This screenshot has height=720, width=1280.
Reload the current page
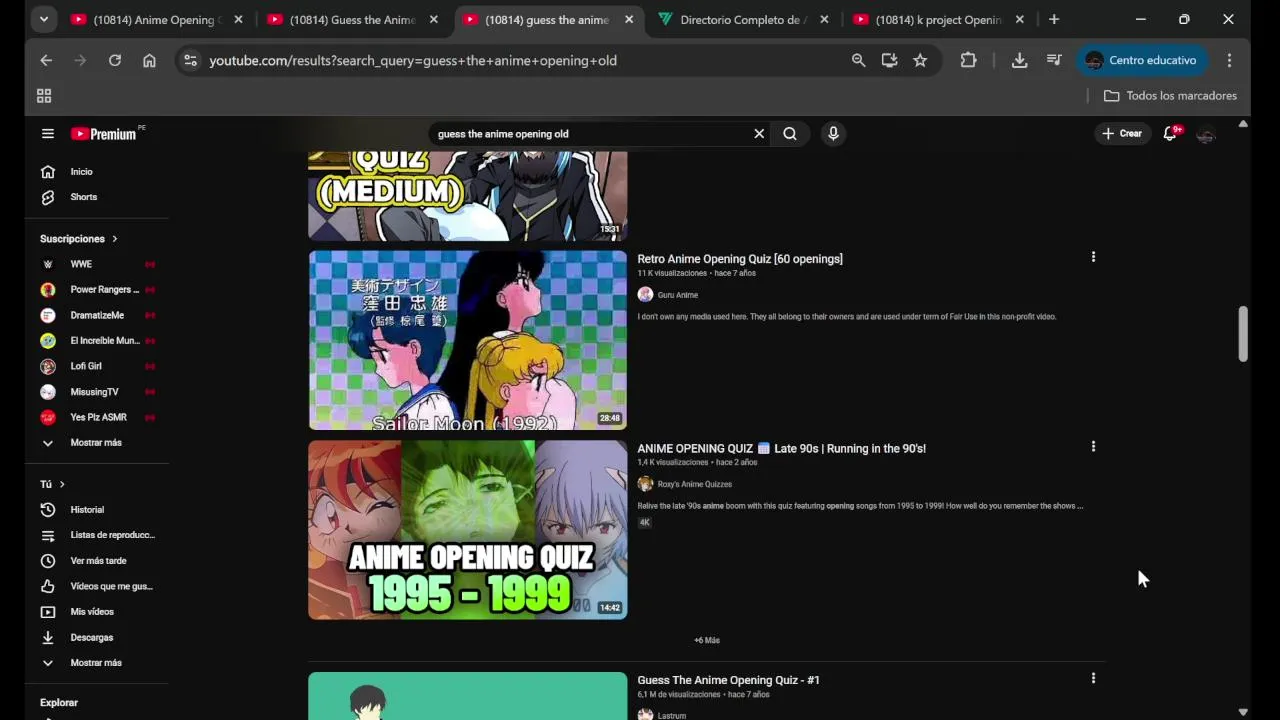click(115, 60)
